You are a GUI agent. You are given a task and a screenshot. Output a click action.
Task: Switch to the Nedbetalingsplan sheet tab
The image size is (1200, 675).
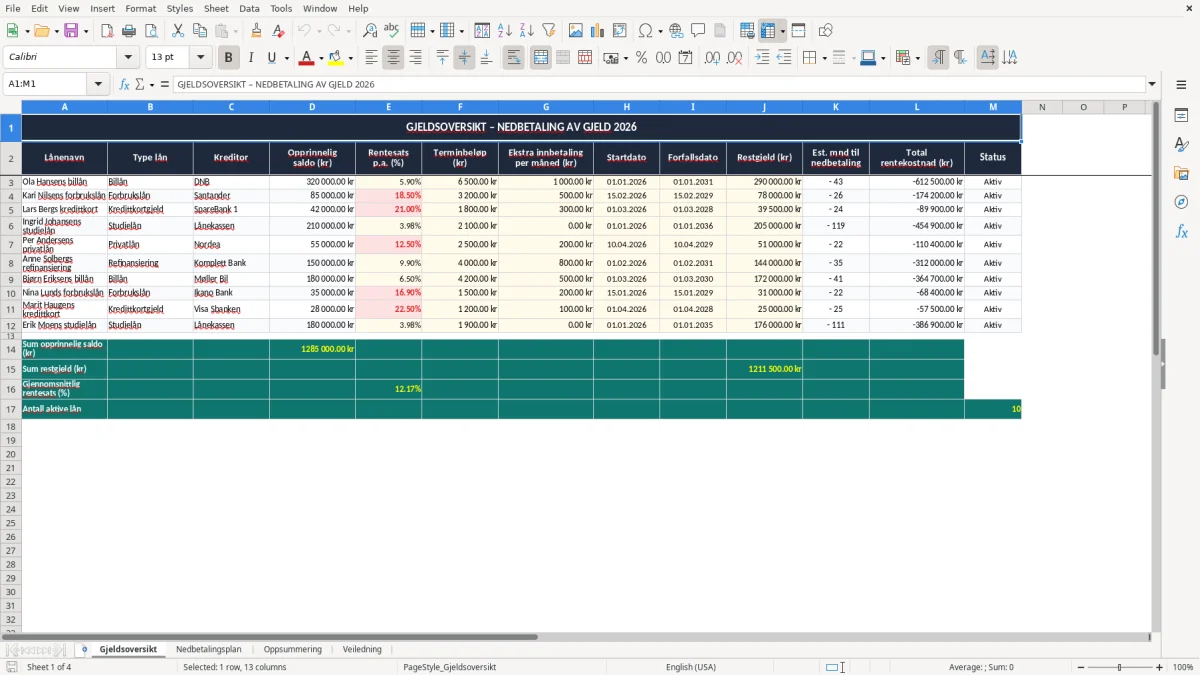(209, 649)
